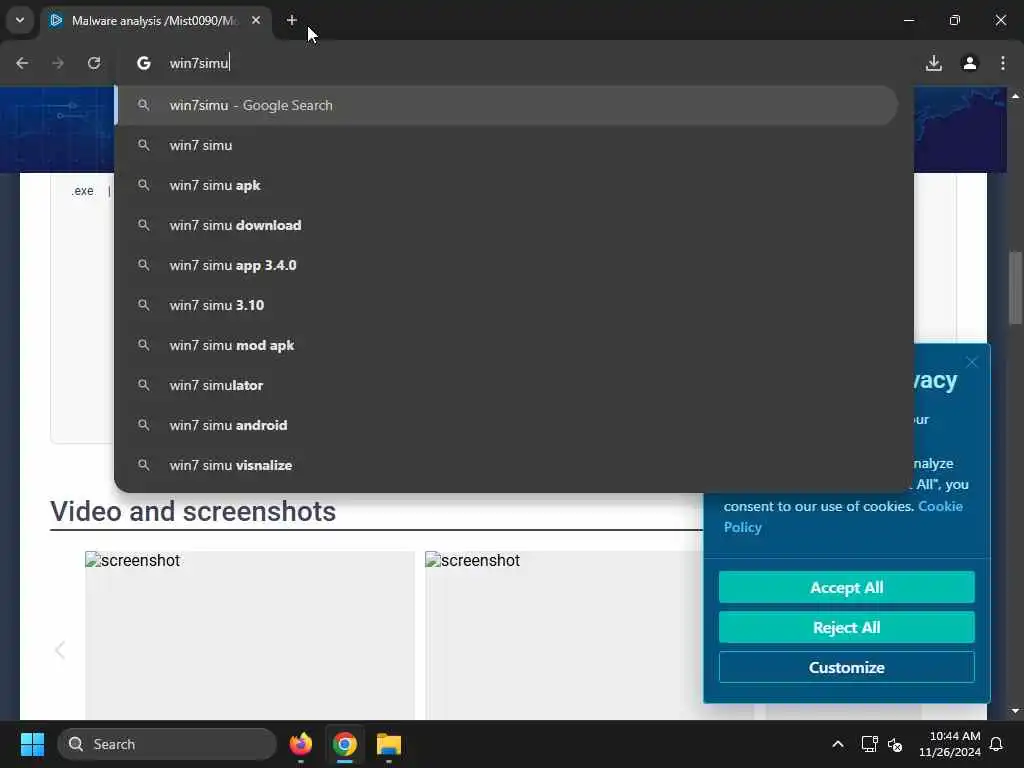Select 'win7 simu android' suggestion
This screenshot has height=768, width=1024.
tap(507, 424)
